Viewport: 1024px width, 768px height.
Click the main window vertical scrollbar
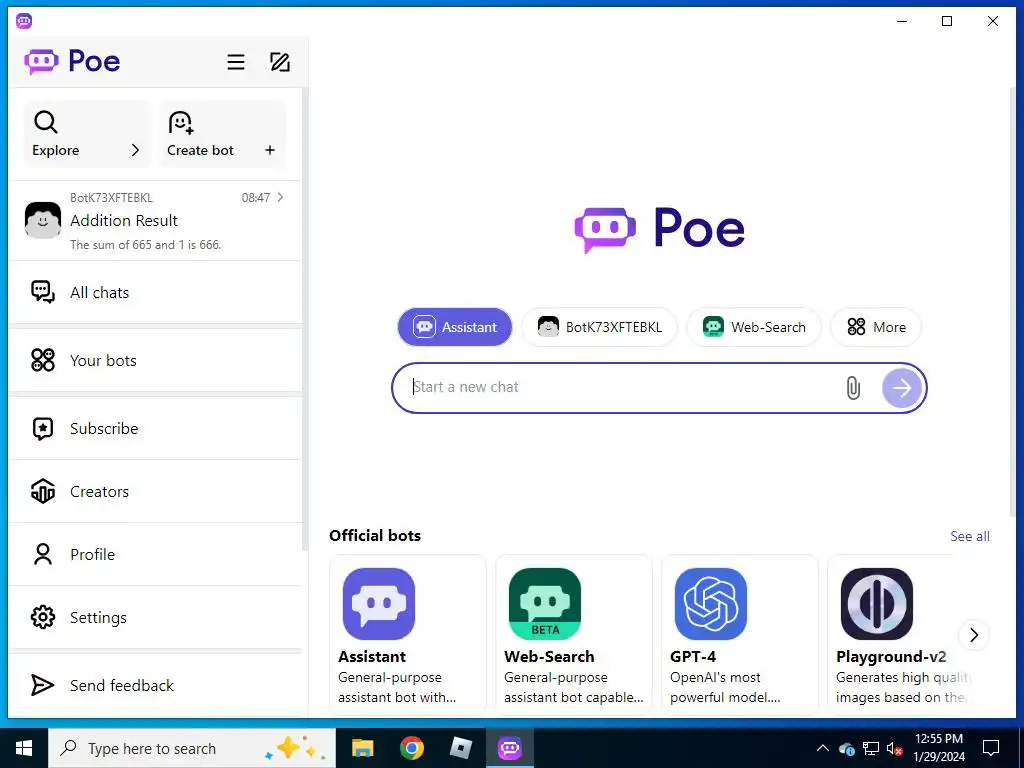point(1013,300)
